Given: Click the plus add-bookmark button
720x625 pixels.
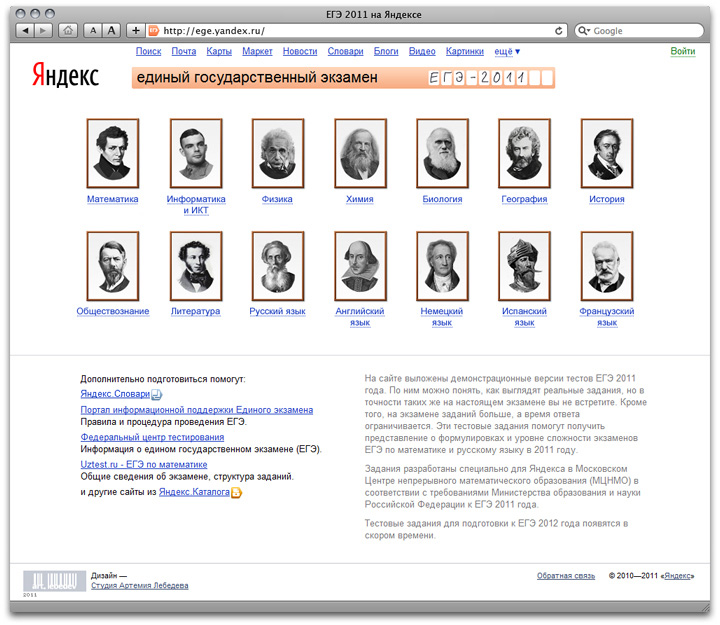Looking at the screenshot, I should pyautogui.click(x=136, y=30).
